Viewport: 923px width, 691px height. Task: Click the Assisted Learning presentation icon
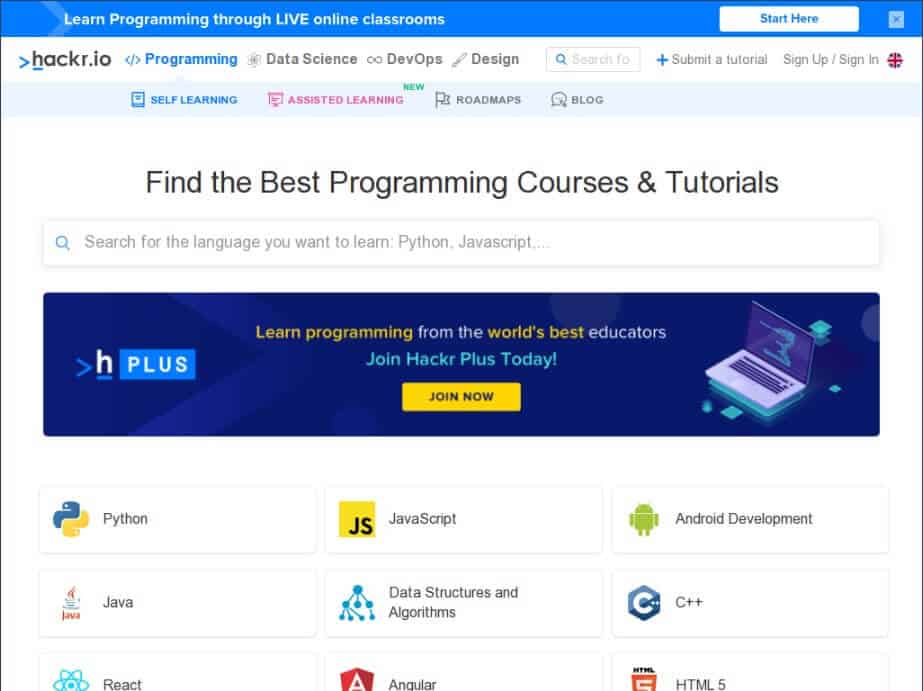click(275, 99)
